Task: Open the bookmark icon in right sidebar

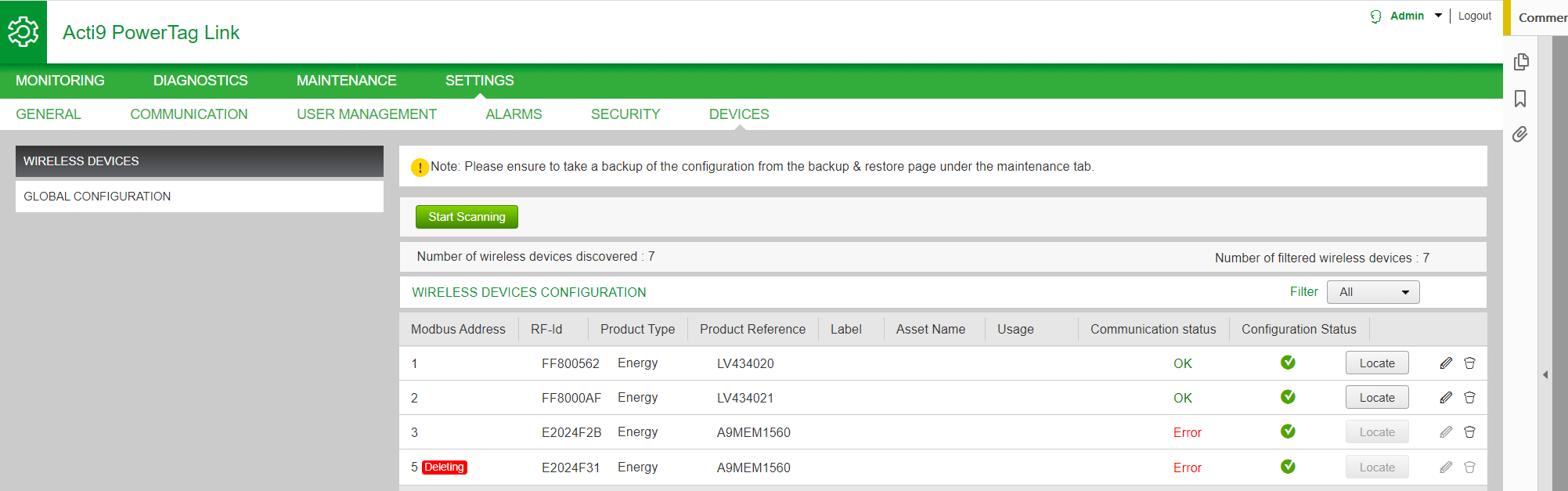Action: pyautogui.click(x=1520, y=99)
